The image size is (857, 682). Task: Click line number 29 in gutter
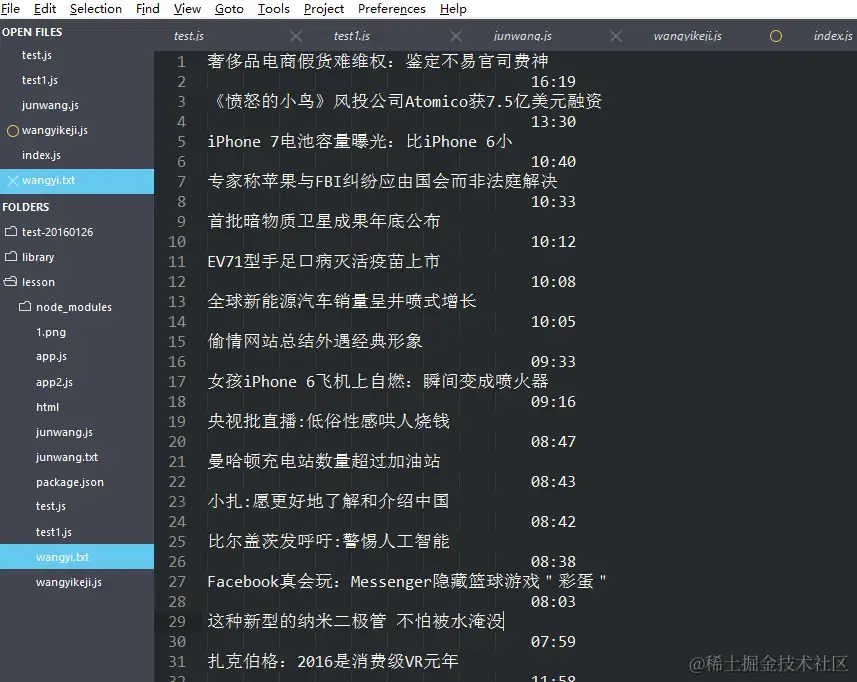click(177, 622)
